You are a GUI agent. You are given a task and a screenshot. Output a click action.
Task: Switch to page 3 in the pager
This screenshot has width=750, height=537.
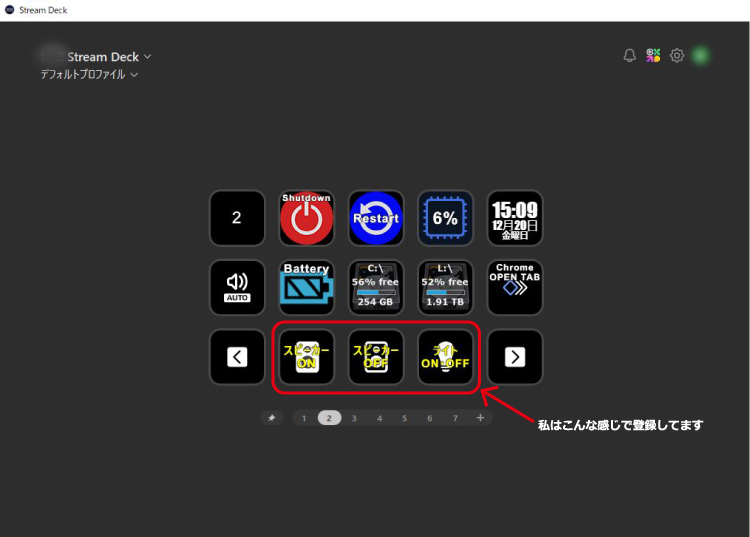pos(354,418)
